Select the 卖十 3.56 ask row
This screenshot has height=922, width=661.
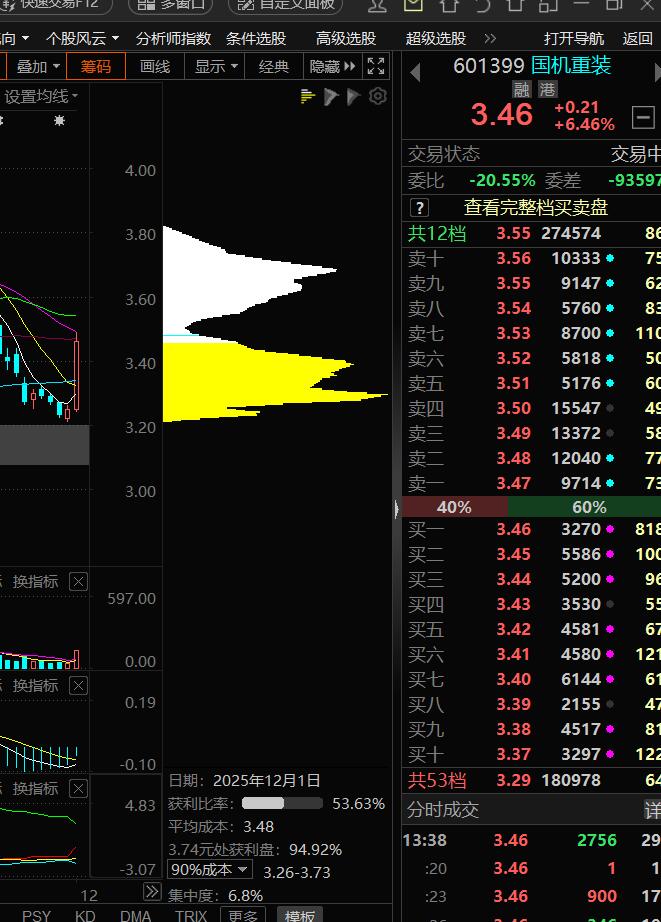[532, 258]
